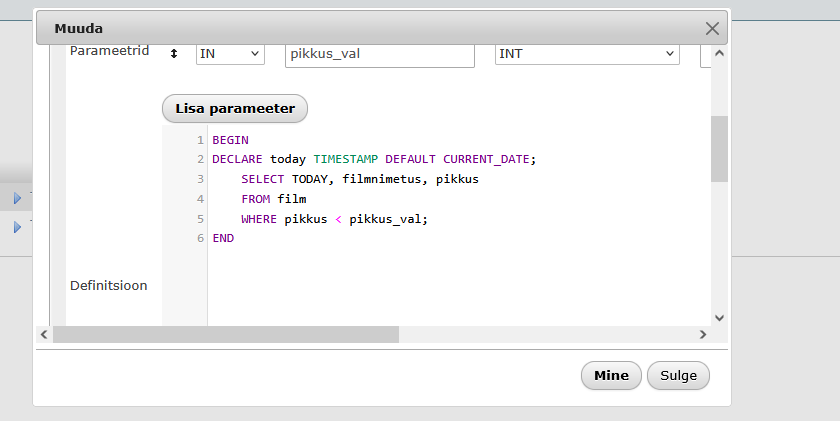Click the horizontal scrollbar thumb

pyautogui.click(x=225, y=334)
